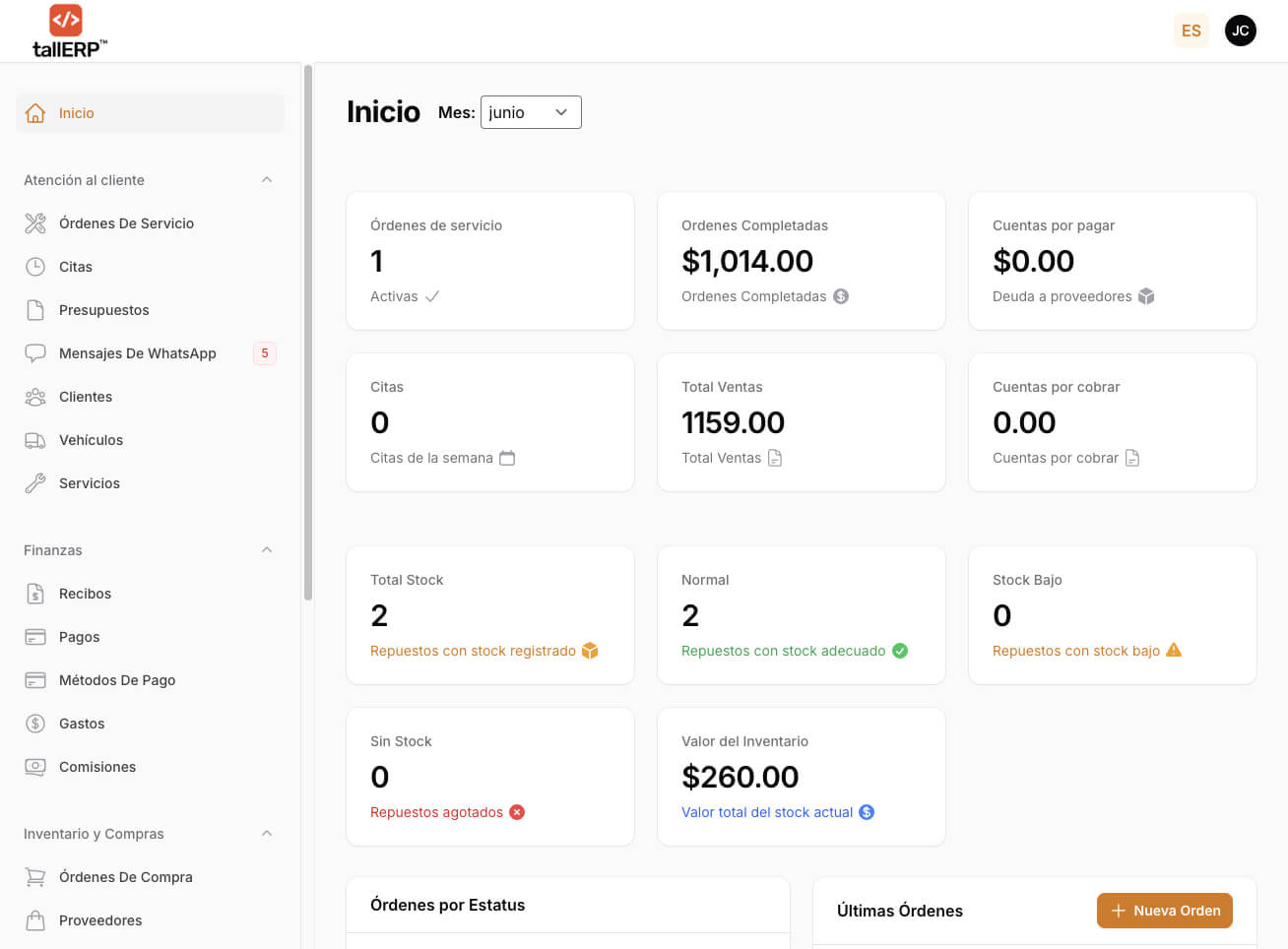Open the Valor del Inventario card
1288x949 pixels.
click(802, 777)
